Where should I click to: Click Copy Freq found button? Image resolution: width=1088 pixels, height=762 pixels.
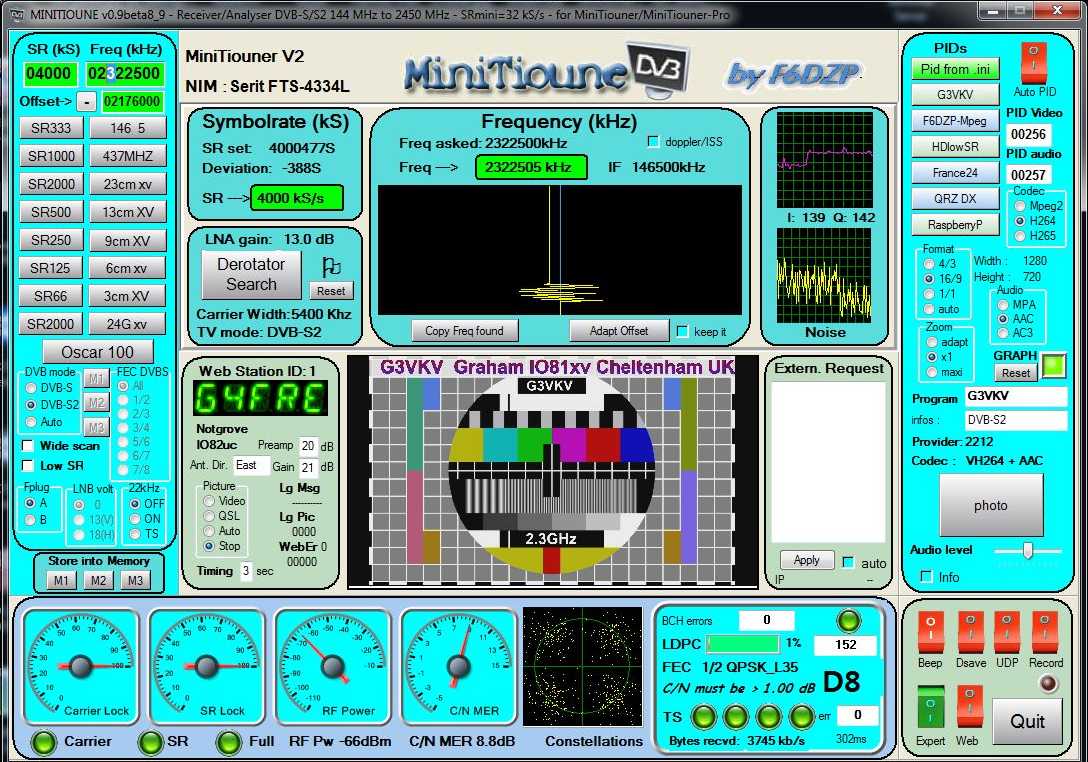pyautogui.click(x=464, y=331)
